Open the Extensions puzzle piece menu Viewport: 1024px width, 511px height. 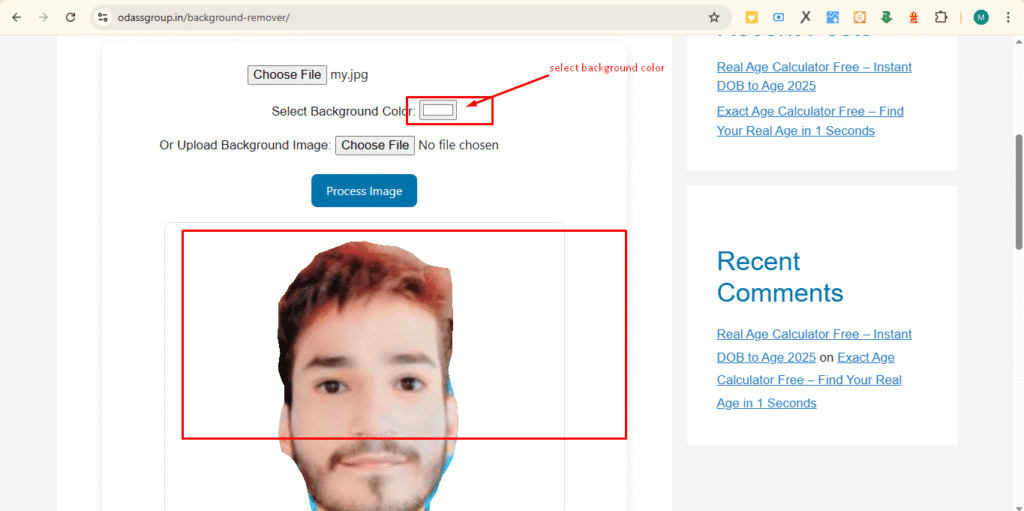coord(940,17)
